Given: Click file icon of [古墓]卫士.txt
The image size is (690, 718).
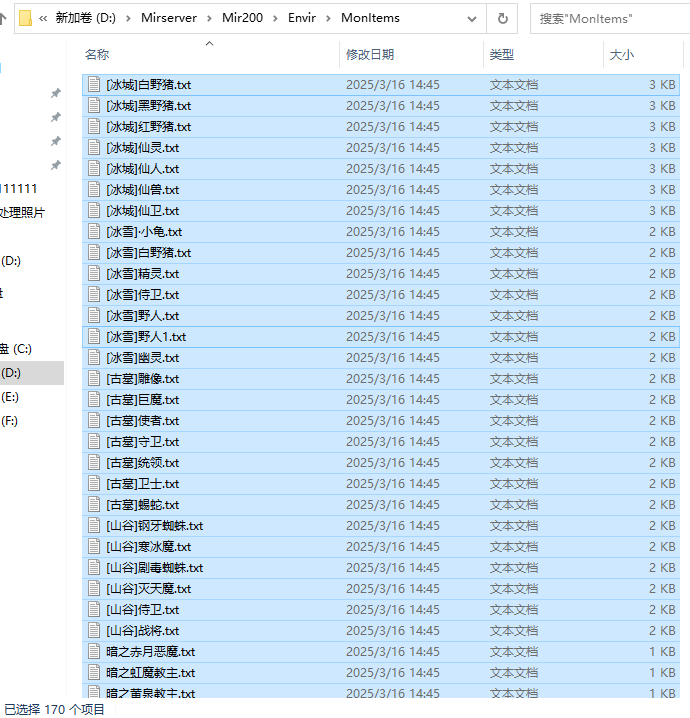Looking at the screenshot, I should click(94, 484).
